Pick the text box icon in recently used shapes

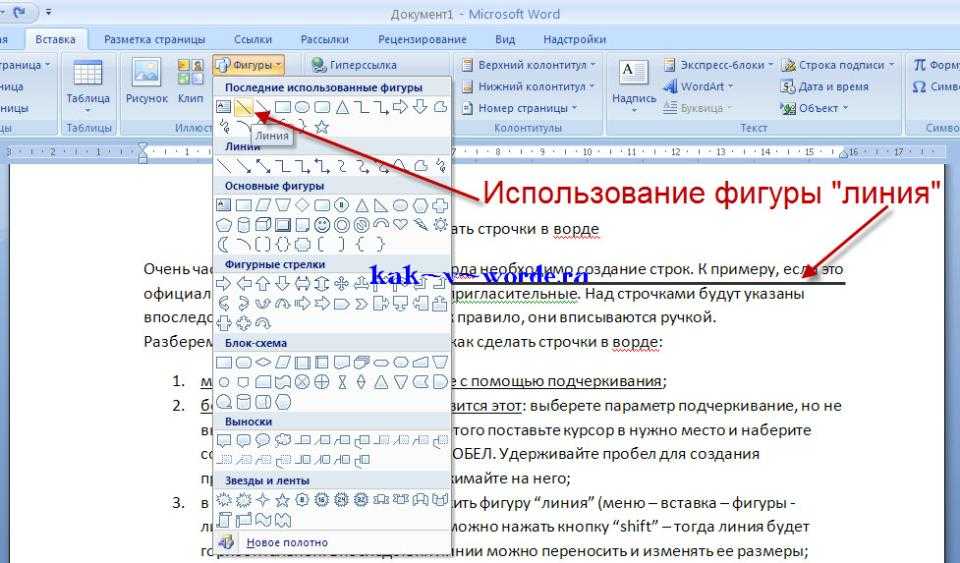click(224, 107)
